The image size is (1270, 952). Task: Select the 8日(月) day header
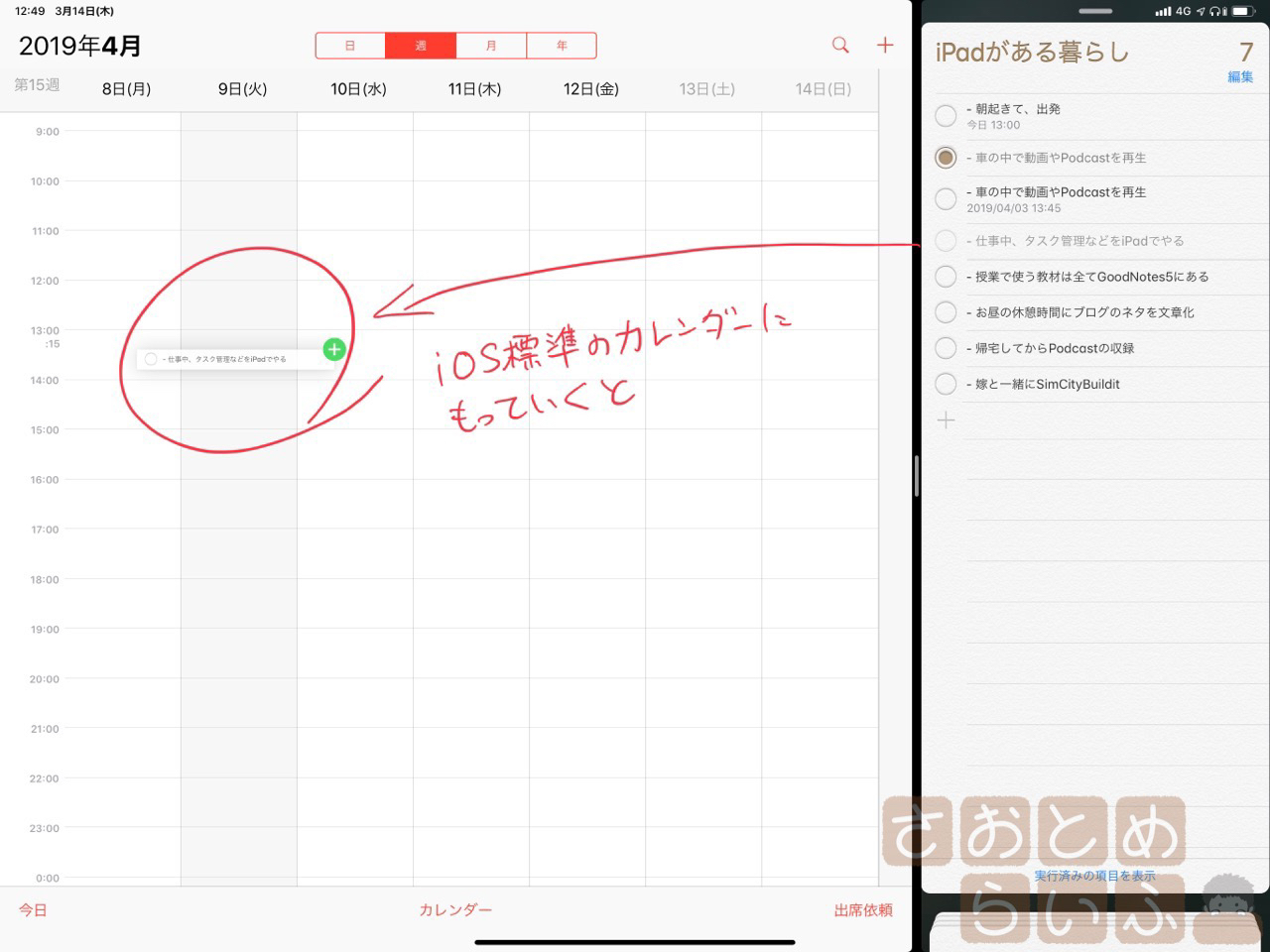[126, 89]
